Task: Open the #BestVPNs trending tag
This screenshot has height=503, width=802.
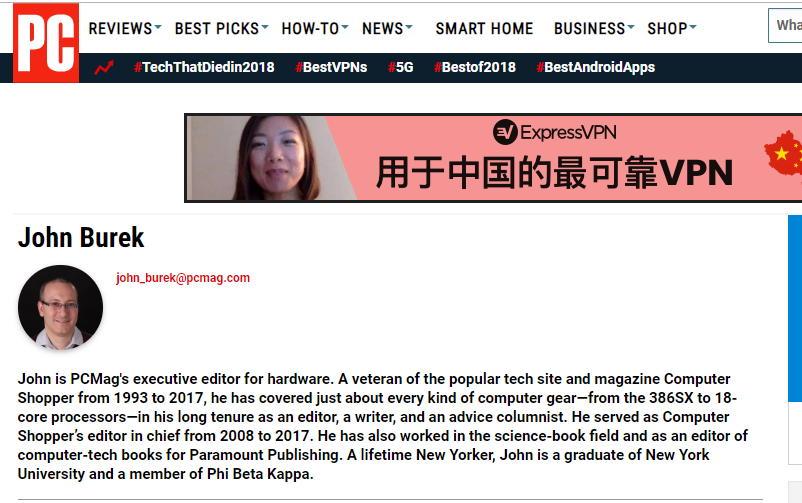Action: tap(331, 68)
